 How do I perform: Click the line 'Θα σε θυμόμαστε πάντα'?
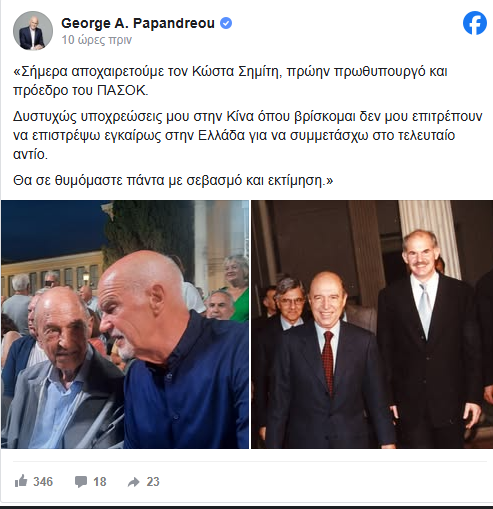point(173,180)
